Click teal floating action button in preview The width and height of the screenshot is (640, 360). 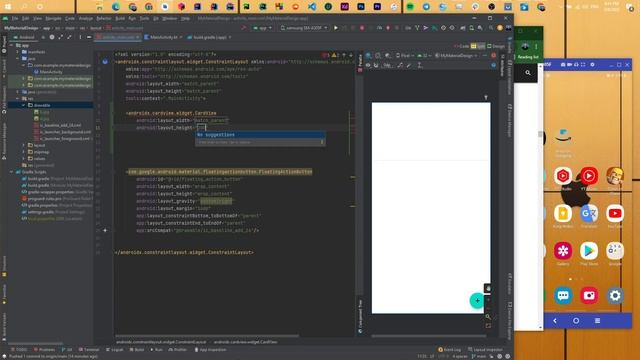(x=477, y=301)
